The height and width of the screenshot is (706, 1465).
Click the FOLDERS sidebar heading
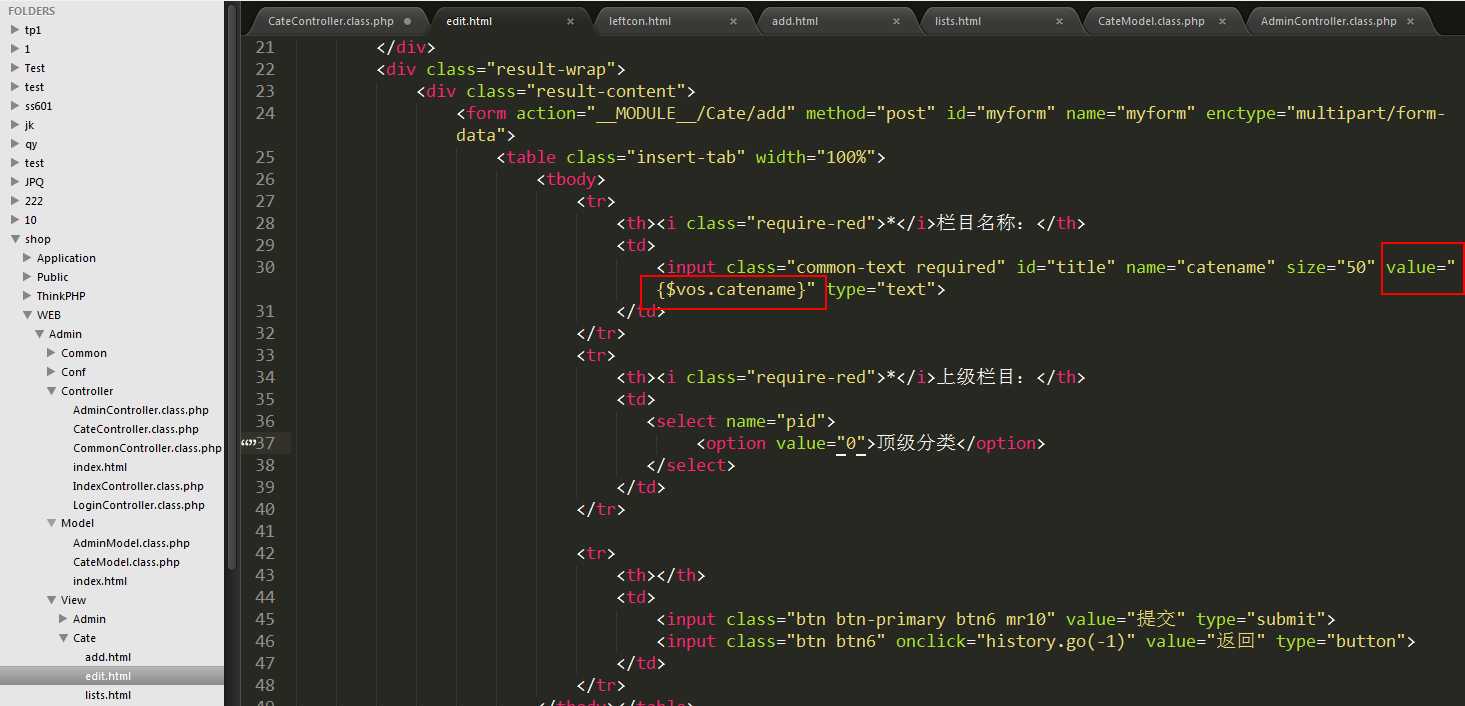[x=32, y=11]
